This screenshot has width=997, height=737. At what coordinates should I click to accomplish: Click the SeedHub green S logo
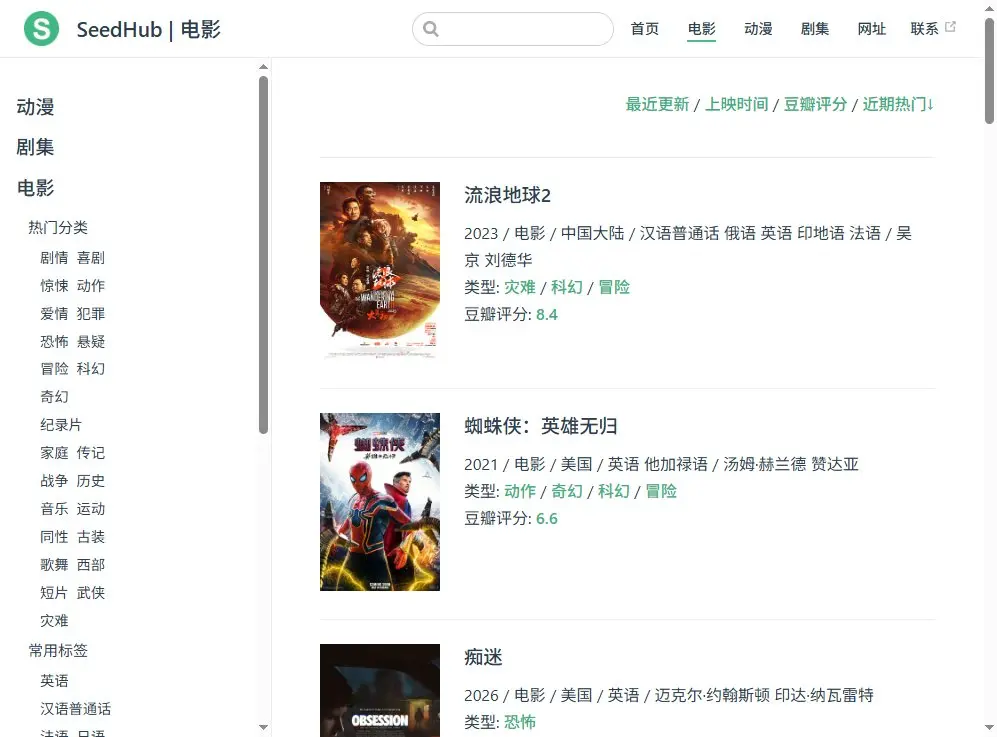41,29
